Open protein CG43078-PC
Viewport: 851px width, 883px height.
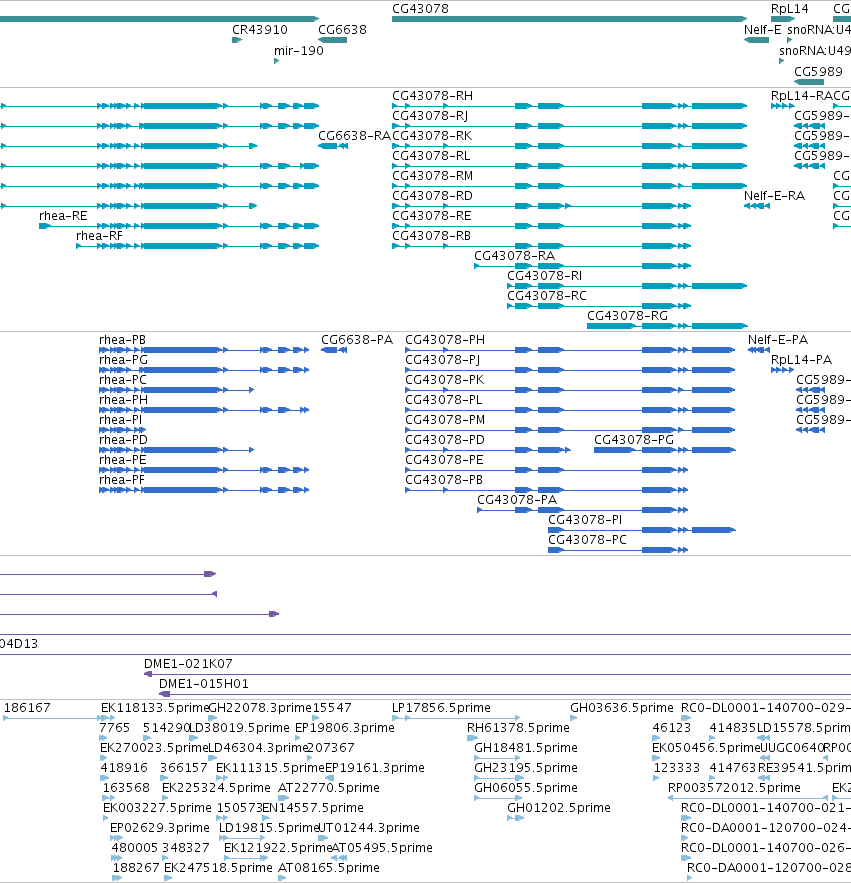pyautogui.click(x=618, y=550)
